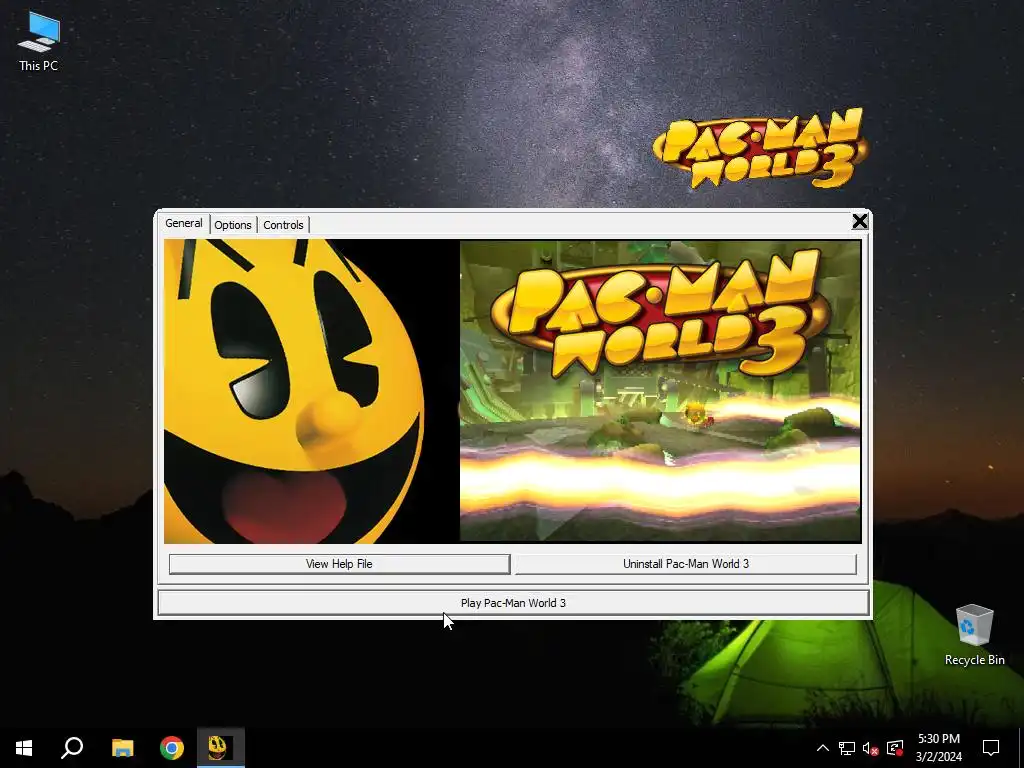
Task: Click Uninstall Pac-Man World 3 button
Action: [x=685, y=564]
